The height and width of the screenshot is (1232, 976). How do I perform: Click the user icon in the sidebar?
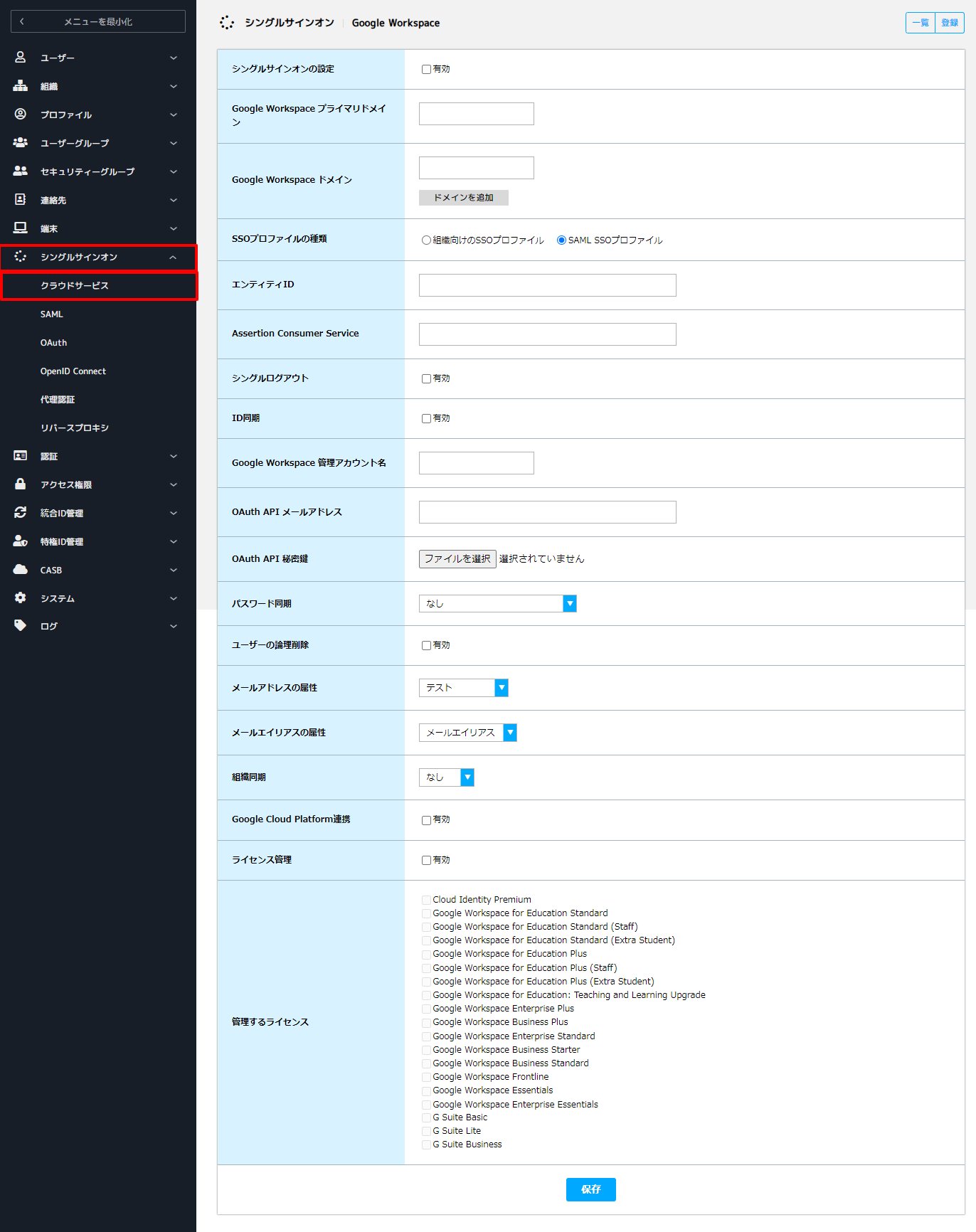[x=21, y=57]
